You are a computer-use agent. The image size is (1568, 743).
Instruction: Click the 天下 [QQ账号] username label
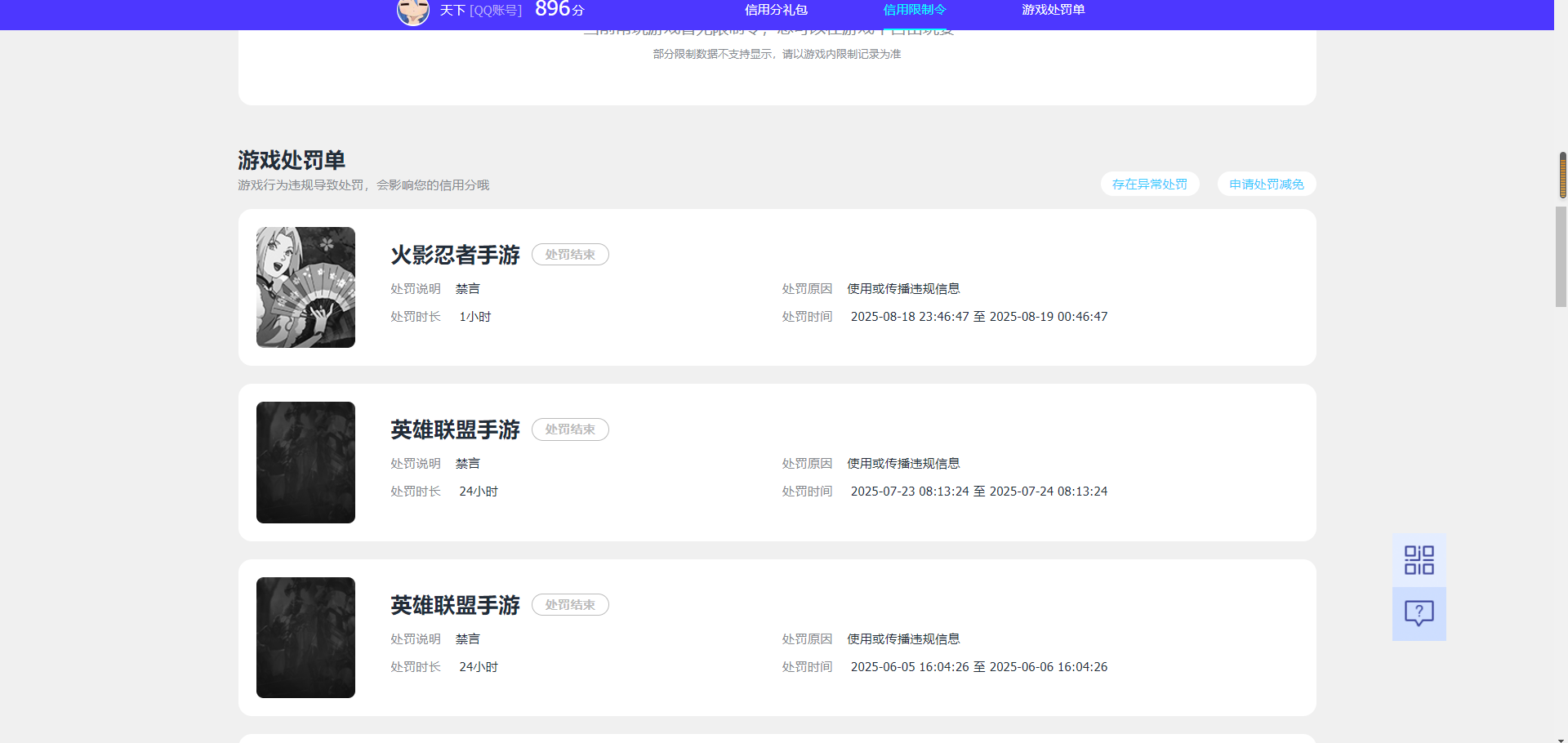(x=480, y=11)
